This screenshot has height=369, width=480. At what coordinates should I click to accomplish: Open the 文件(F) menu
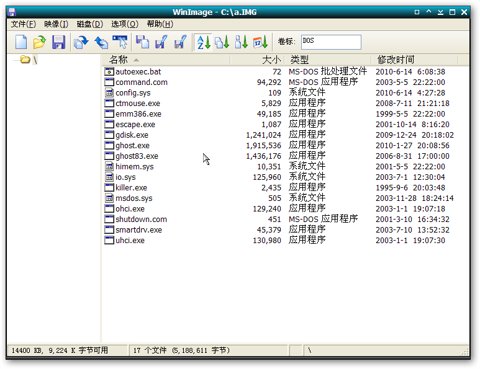pos(23,24)
